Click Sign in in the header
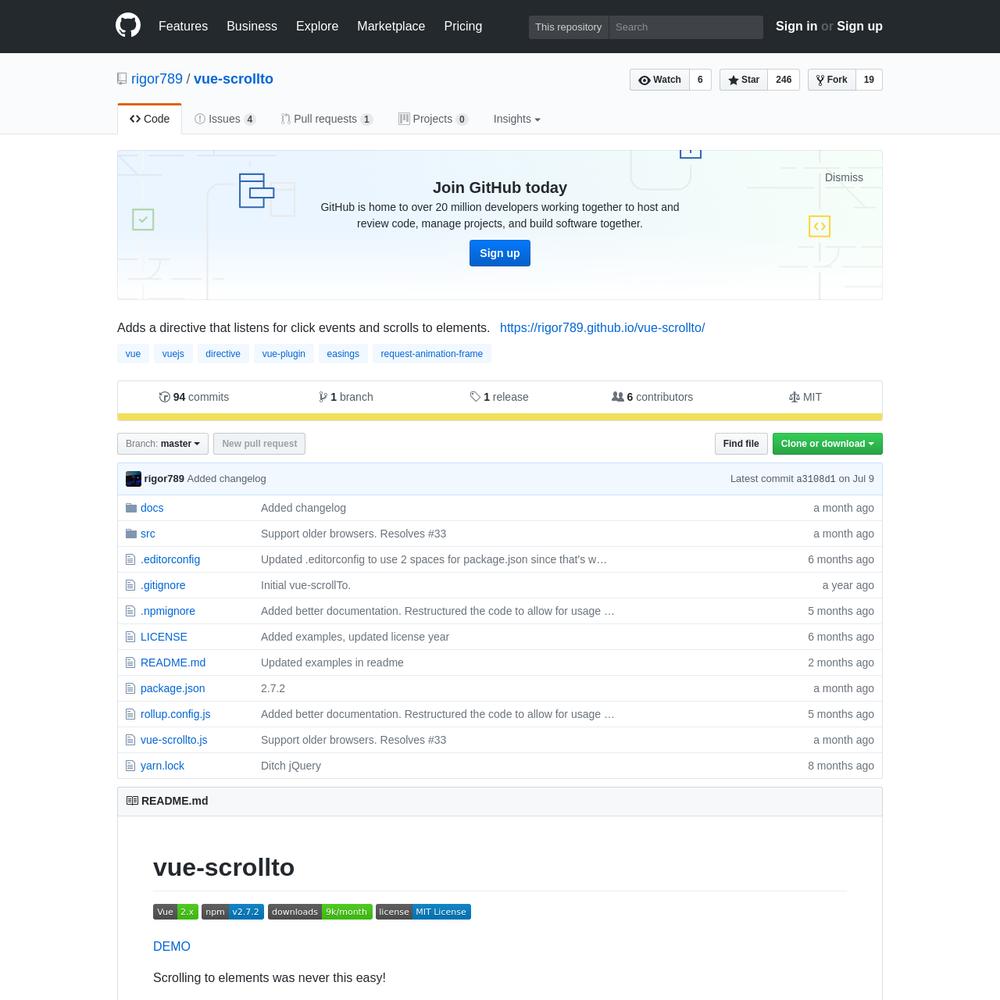Screen dimensions: 1000x1000 click(x=796, y=26)
